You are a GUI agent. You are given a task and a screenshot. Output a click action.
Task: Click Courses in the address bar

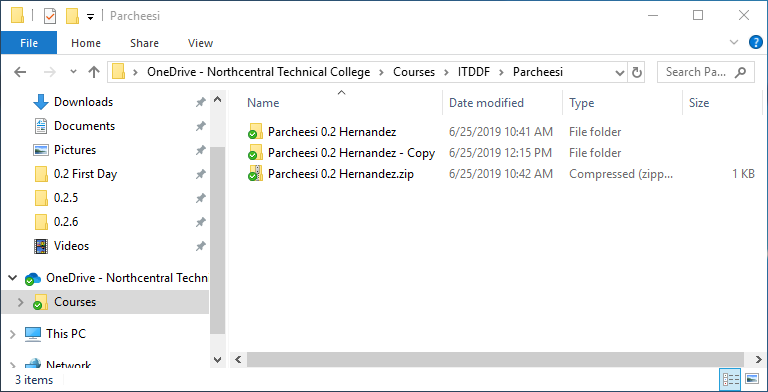click(414, 72)
